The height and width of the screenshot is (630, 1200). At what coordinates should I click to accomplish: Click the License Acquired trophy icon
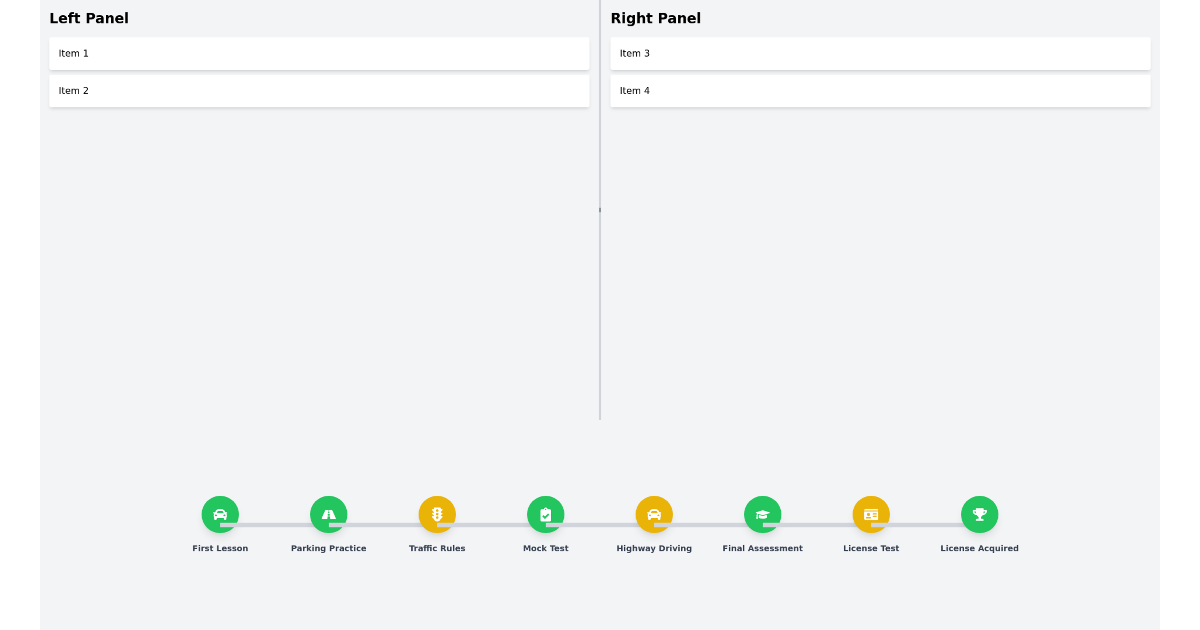[x=979, y=514]
